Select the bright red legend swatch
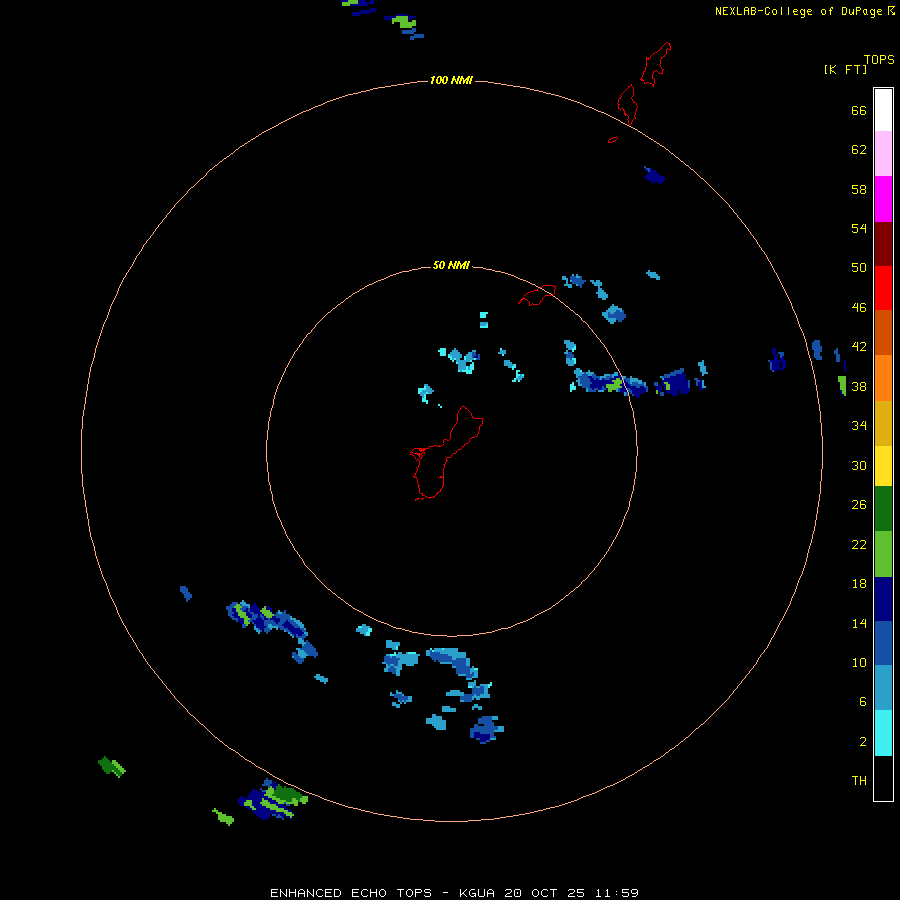Image resolution: width=900 pixels, height=900 pixels. 883,288
